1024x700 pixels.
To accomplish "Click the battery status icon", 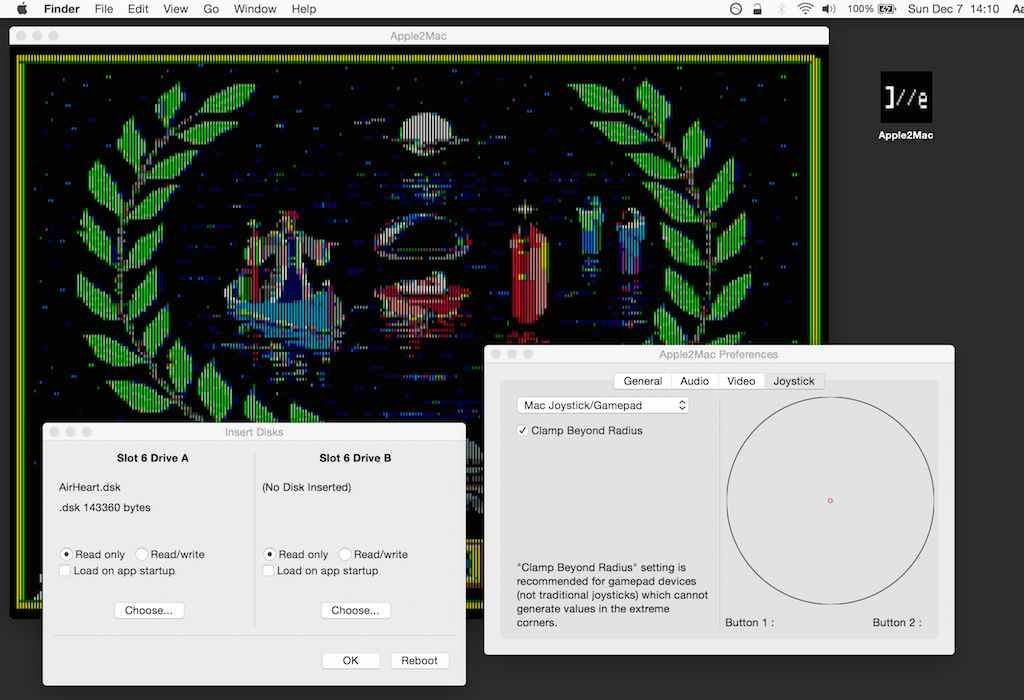I will pos(885,9).
